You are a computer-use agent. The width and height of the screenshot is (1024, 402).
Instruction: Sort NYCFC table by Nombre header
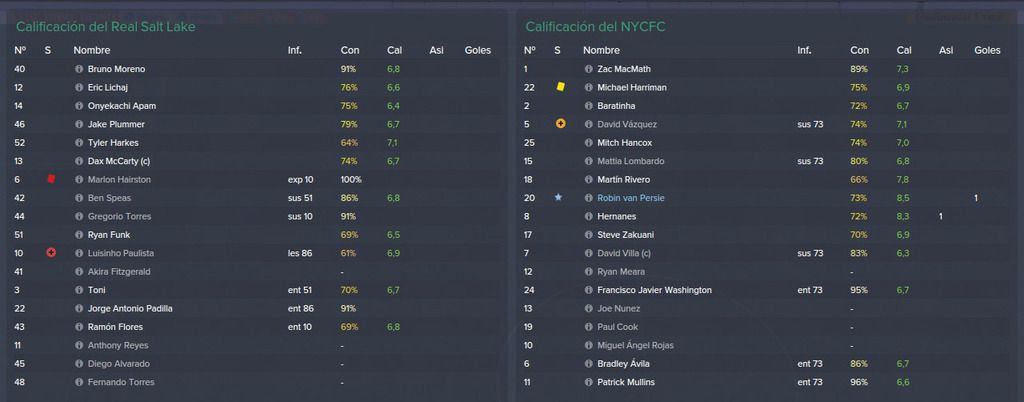pyautogui.click(x=601, y=50)
